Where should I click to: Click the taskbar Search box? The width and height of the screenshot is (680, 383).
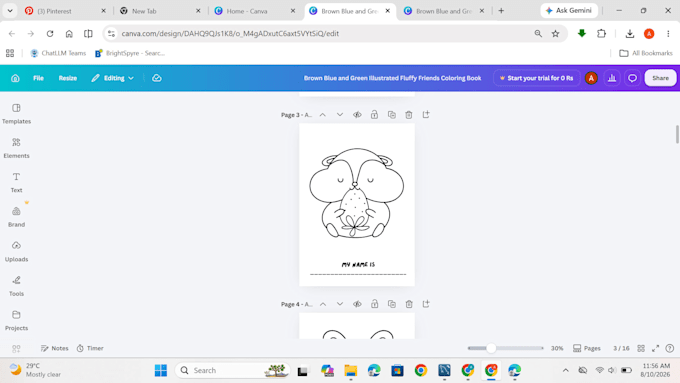pos(233,370)
